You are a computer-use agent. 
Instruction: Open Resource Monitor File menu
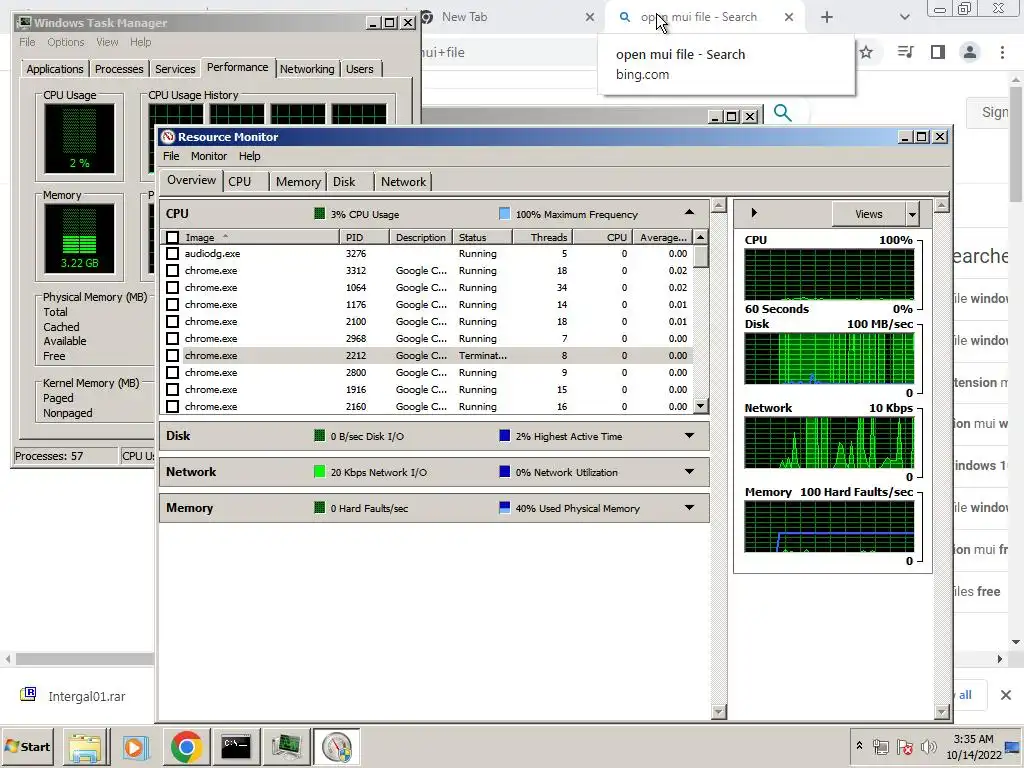pyautogui.click(x=171, y=156)
